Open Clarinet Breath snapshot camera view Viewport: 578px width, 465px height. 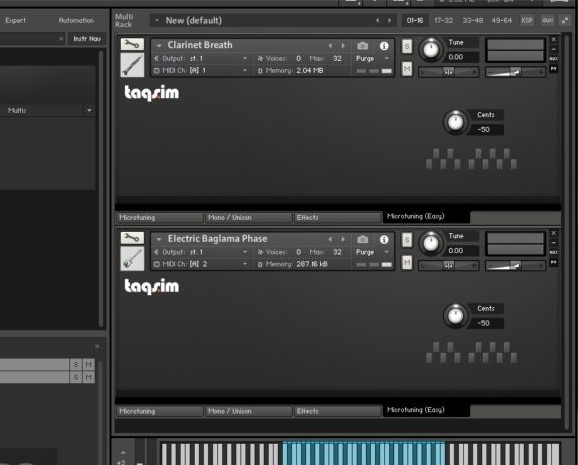(362, 46)
